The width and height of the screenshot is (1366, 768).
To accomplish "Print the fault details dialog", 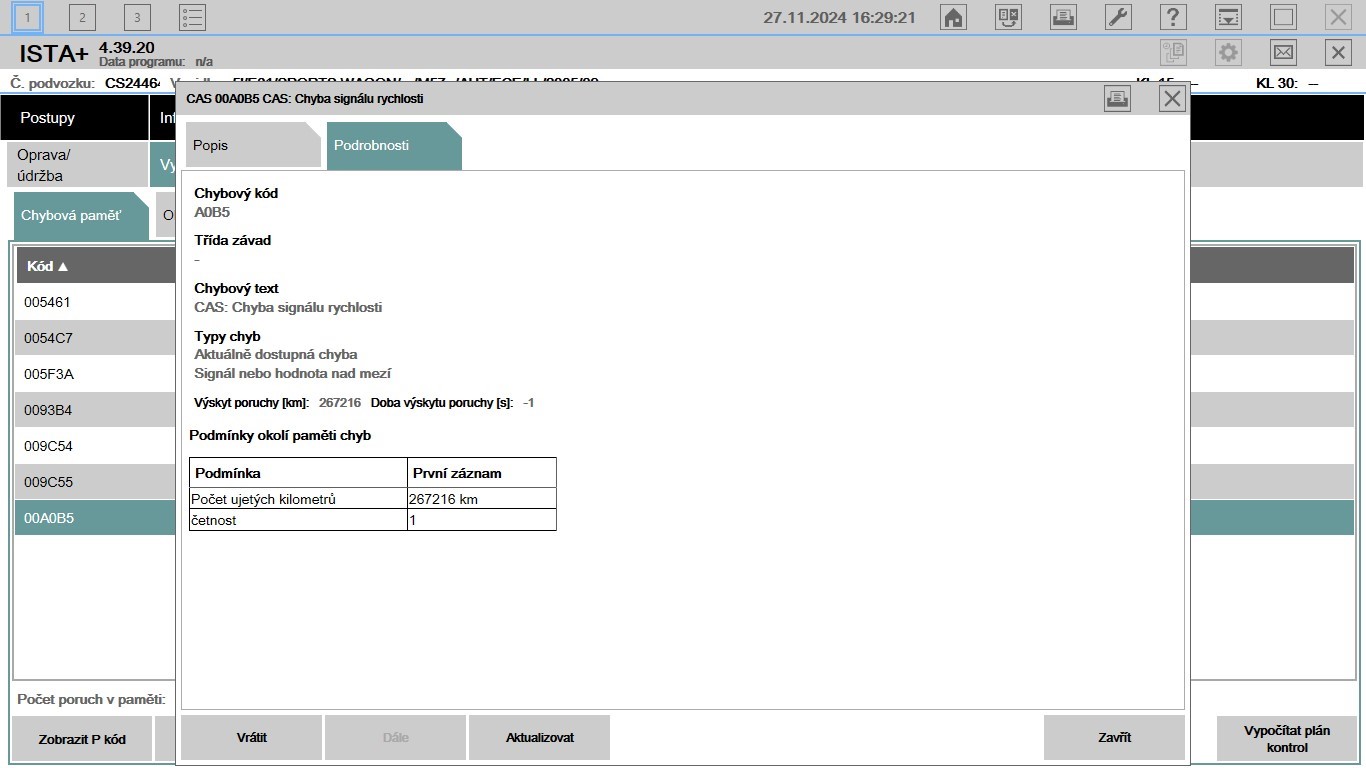I will [1117, 98].
